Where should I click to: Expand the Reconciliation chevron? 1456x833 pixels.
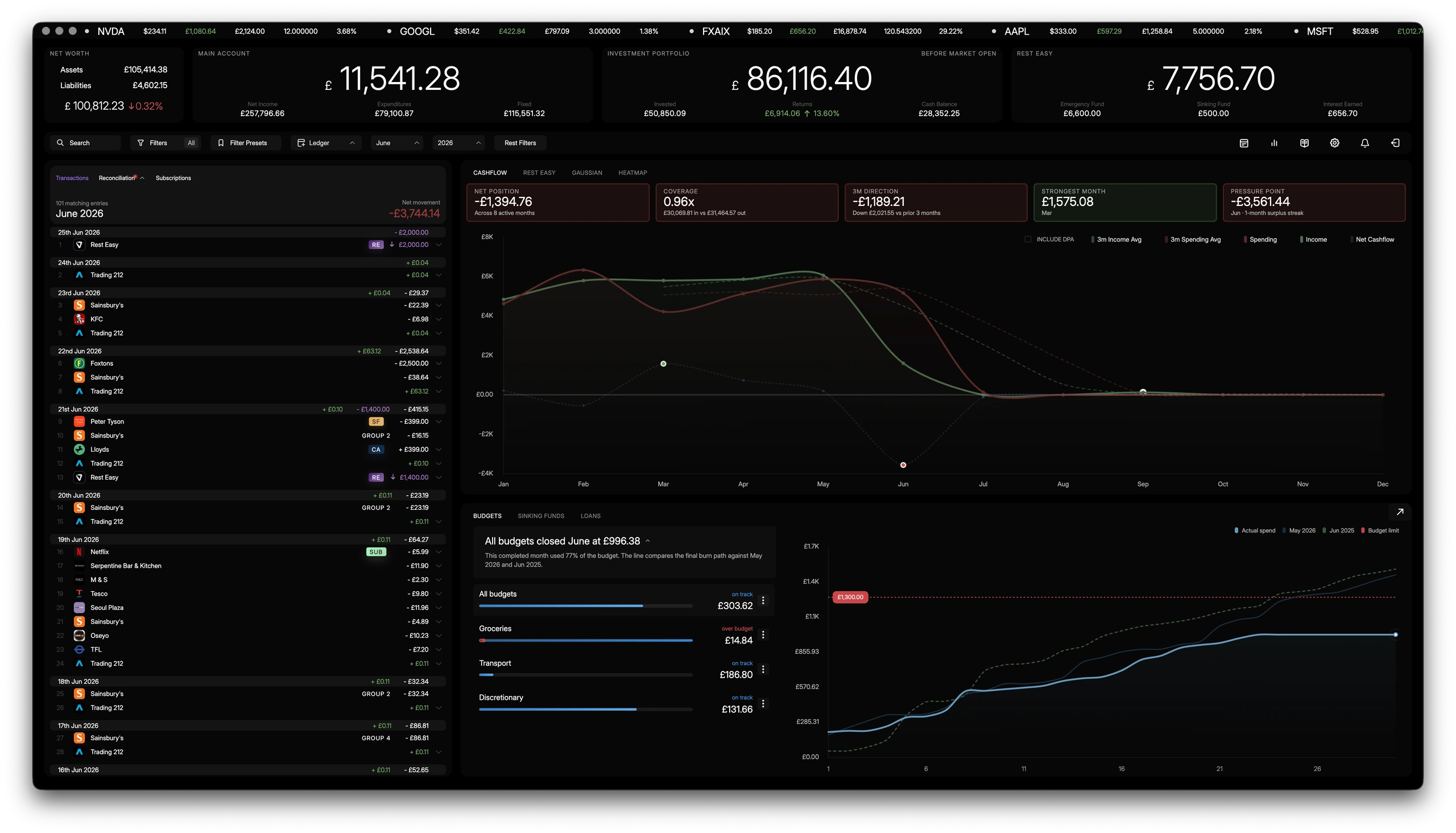point(142,179)
